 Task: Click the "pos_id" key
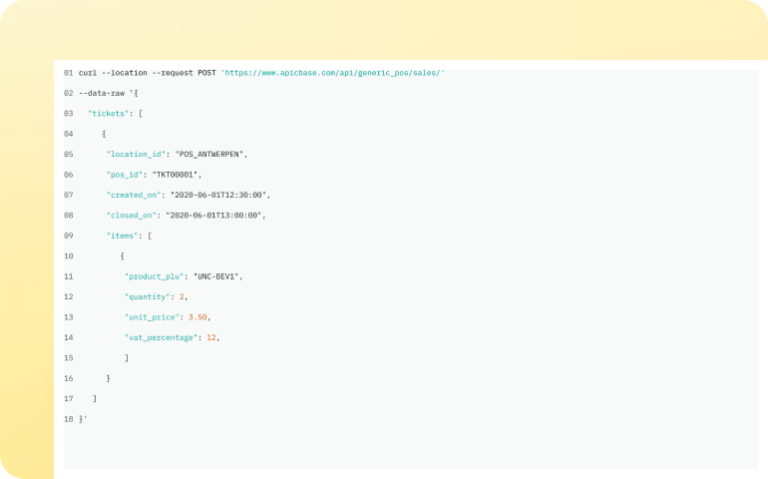pos(126,174)
